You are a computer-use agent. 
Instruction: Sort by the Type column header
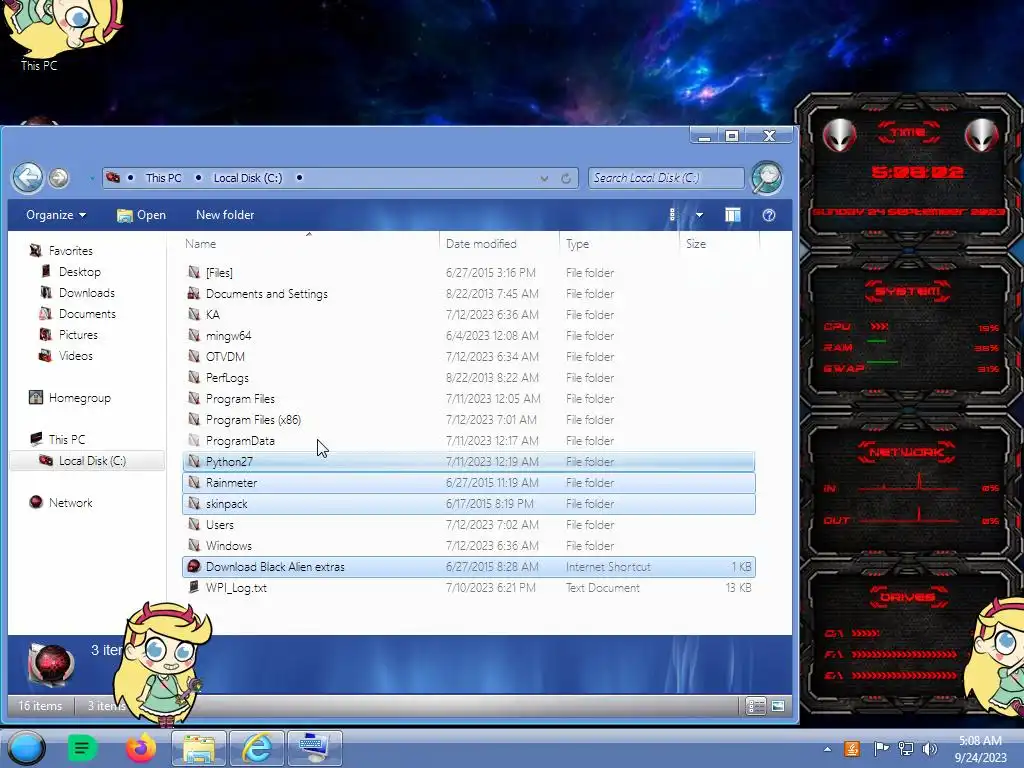(x=577, y=244)
